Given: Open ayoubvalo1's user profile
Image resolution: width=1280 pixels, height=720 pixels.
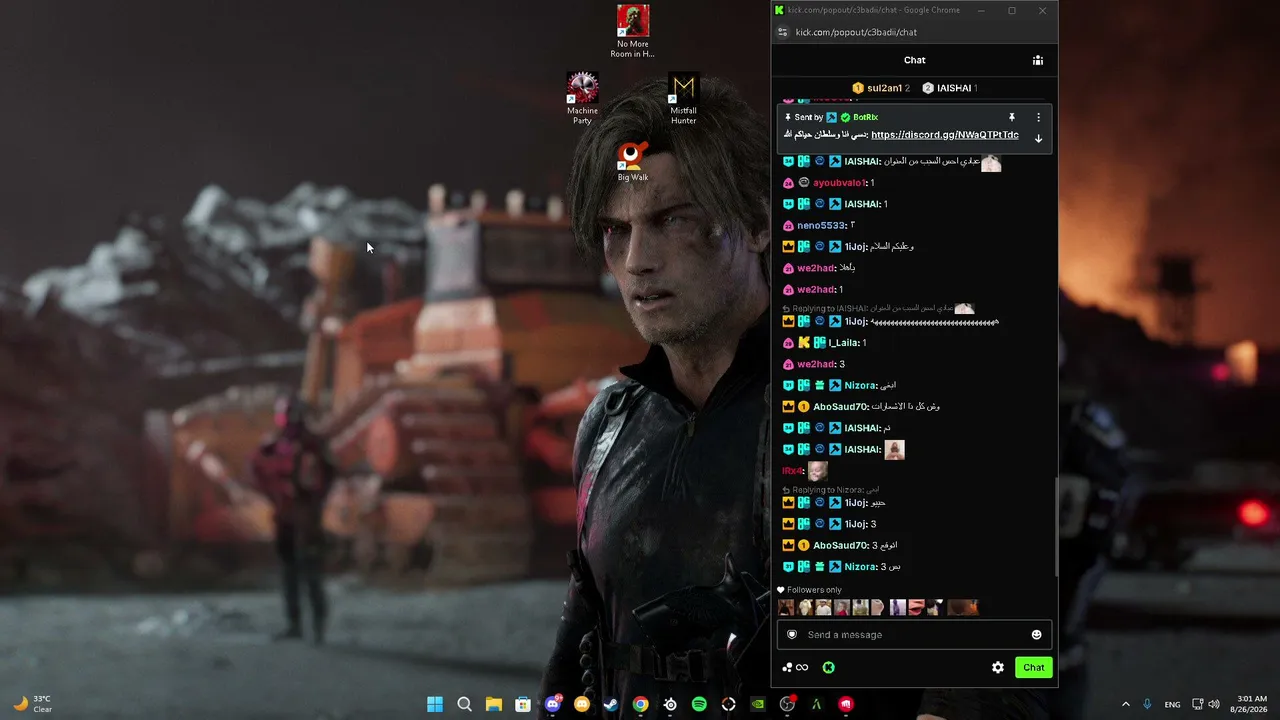Looking at the screenshot, I should [838, 183].
